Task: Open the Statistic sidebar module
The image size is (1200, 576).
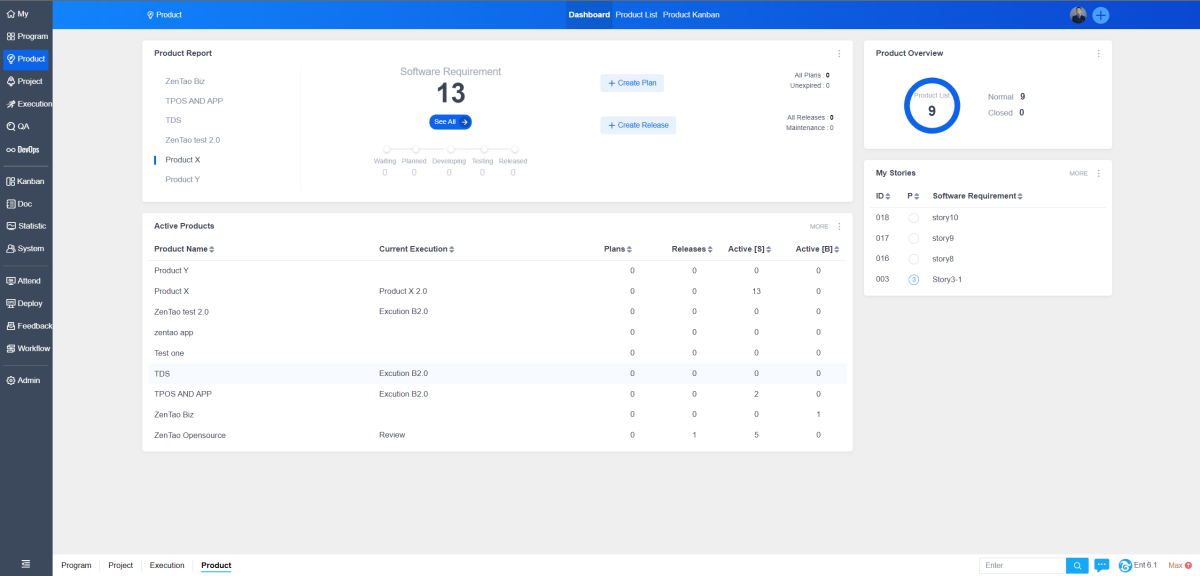Action: pyautogui.click(x=26, y=226)
